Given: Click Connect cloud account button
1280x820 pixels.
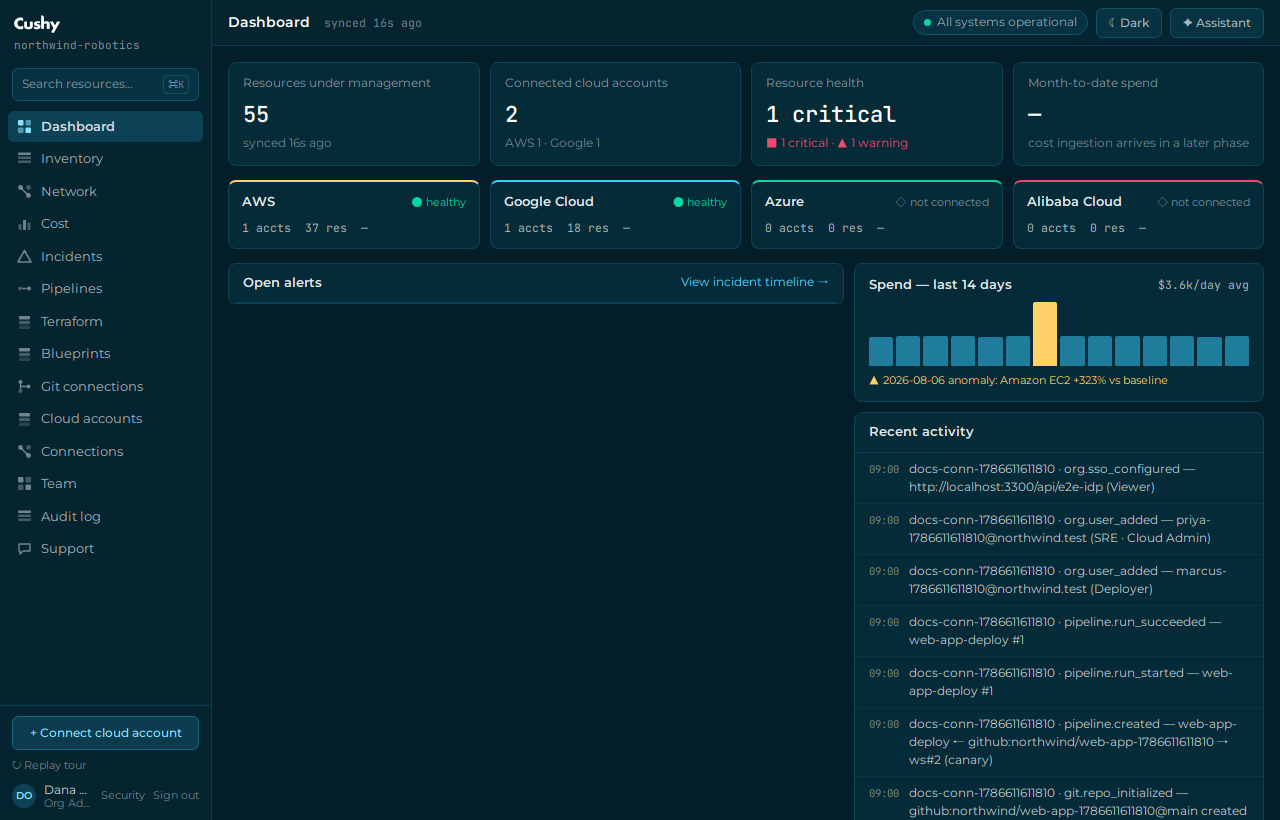Looking at the screenshot, I should pos(105,733).
